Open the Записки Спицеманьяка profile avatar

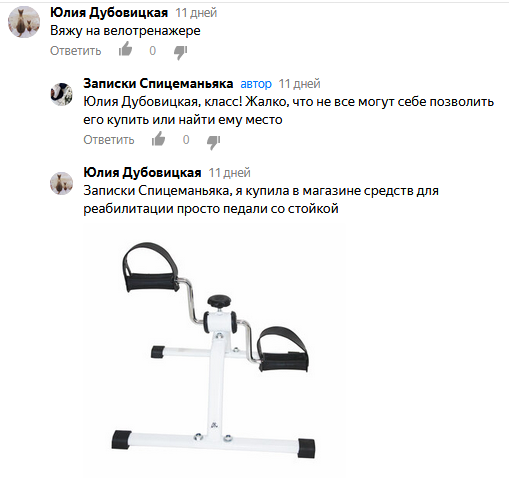[x=61, y=94]
